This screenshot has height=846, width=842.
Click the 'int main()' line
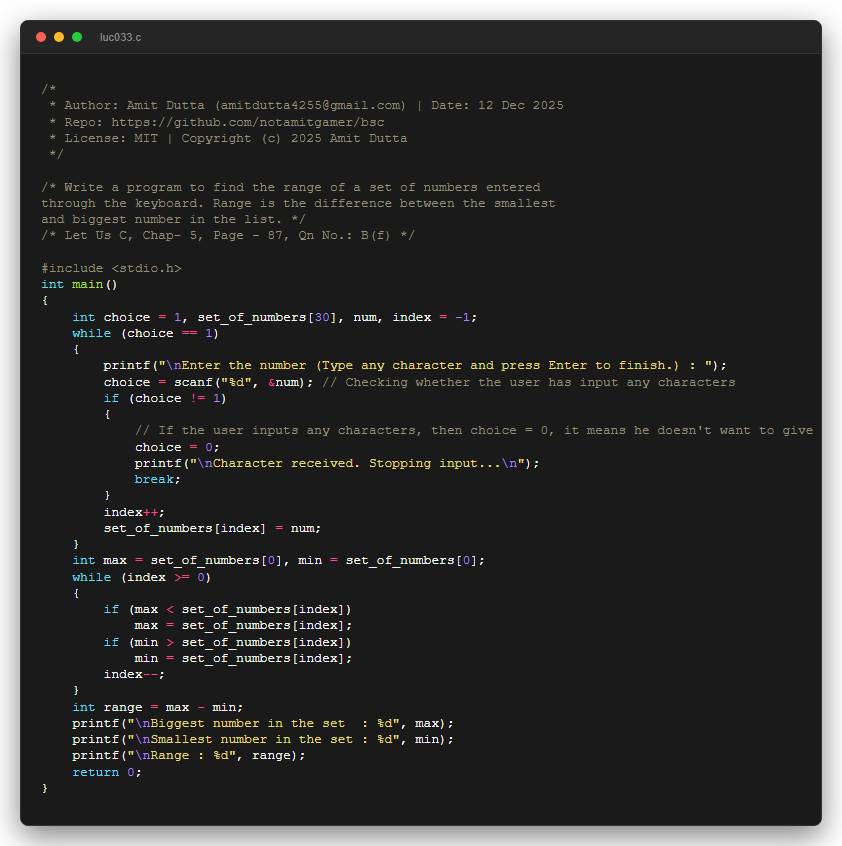coord(79,284)
